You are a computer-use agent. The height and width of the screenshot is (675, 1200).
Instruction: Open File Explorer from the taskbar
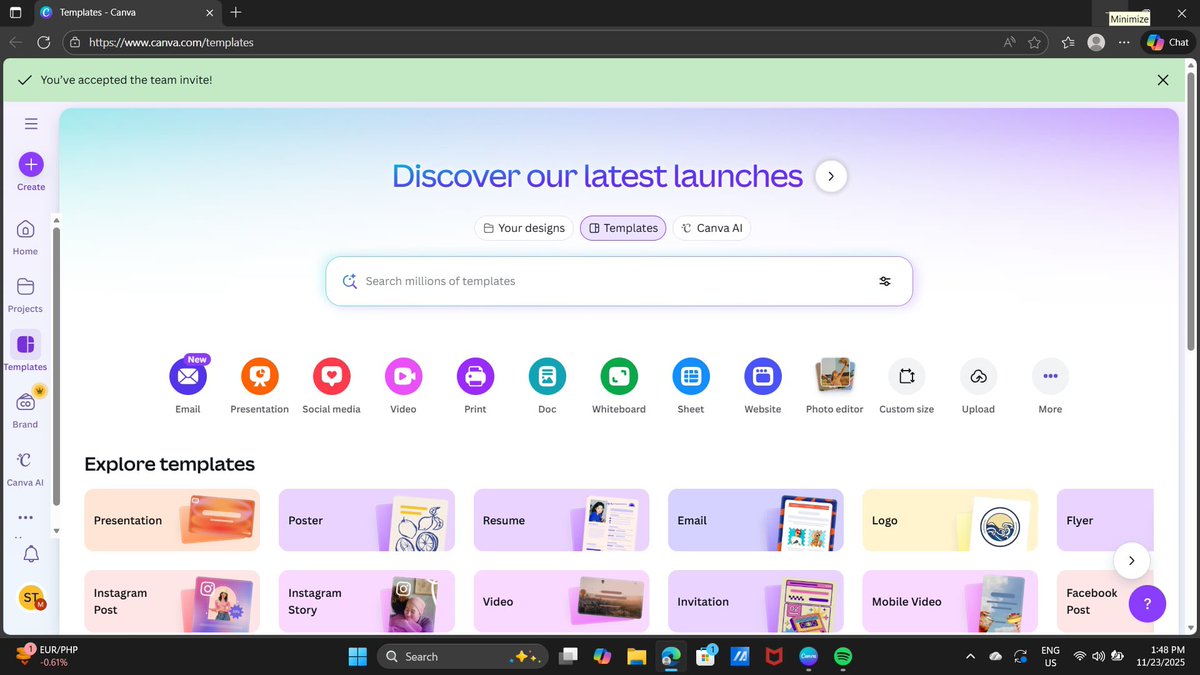point(636,656)
